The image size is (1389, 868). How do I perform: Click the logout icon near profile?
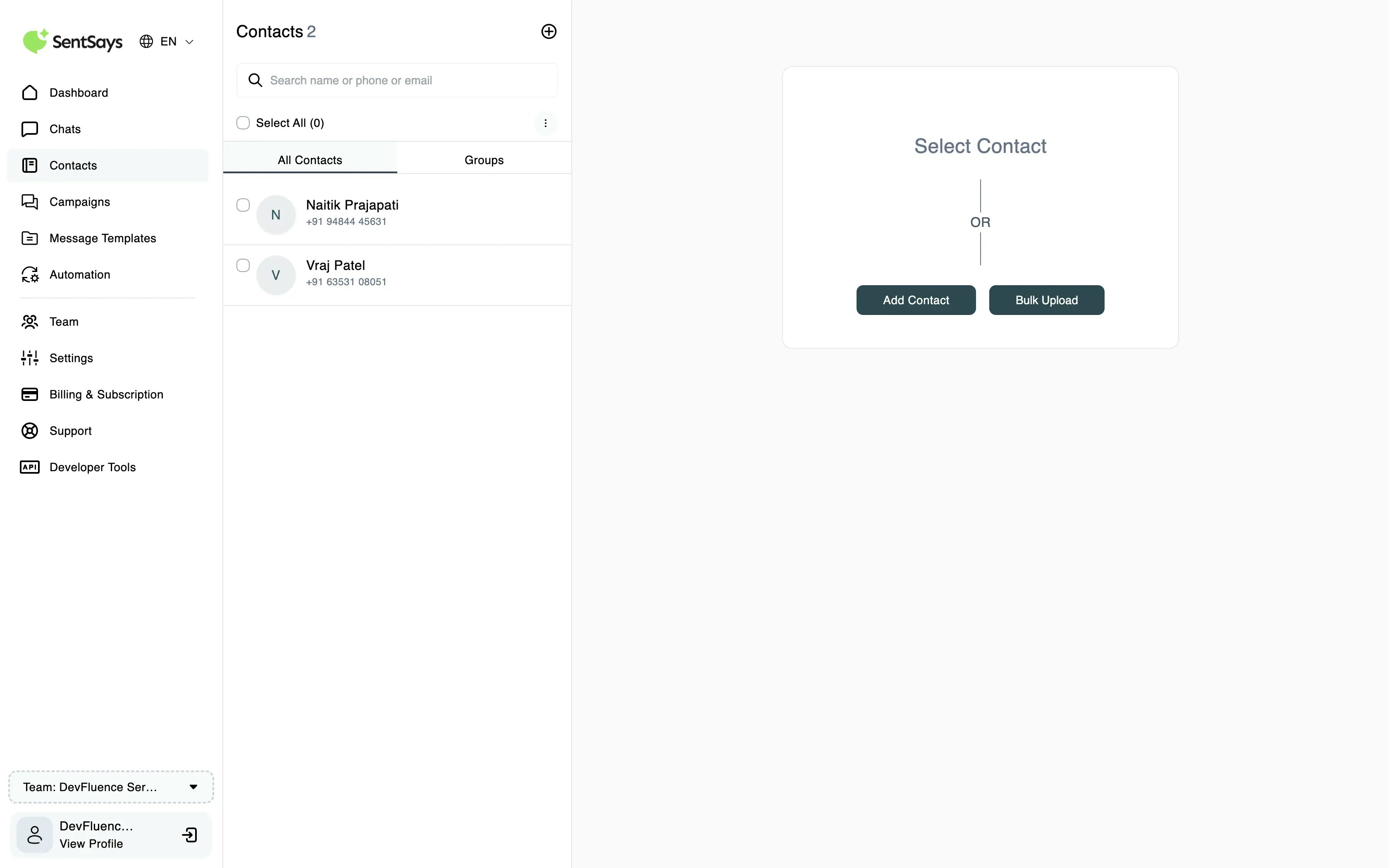[x=189, y=835]
